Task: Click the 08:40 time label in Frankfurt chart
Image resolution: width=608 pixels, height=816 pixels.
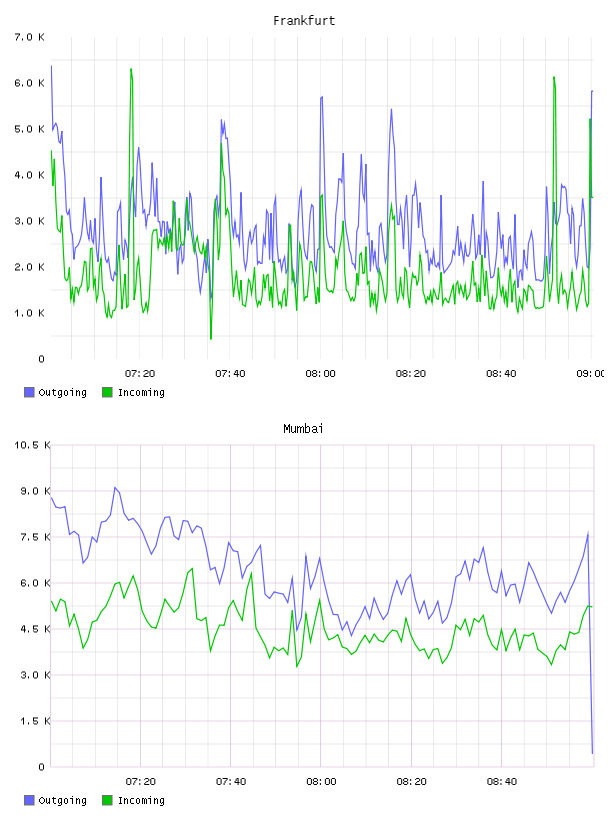Action: click(x=501, y=374)
